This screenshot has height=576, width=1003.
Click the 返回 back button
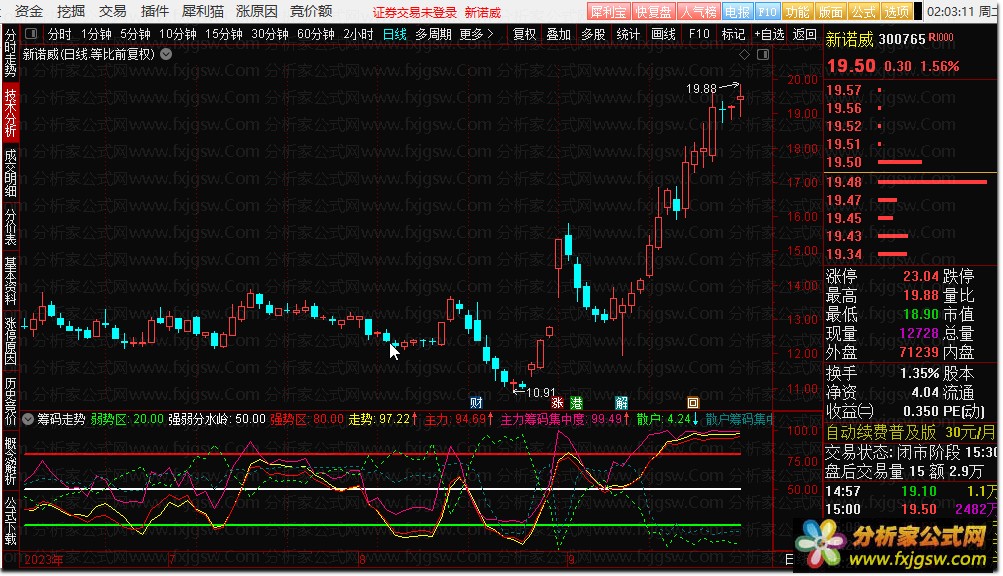[x=805, y=34]
